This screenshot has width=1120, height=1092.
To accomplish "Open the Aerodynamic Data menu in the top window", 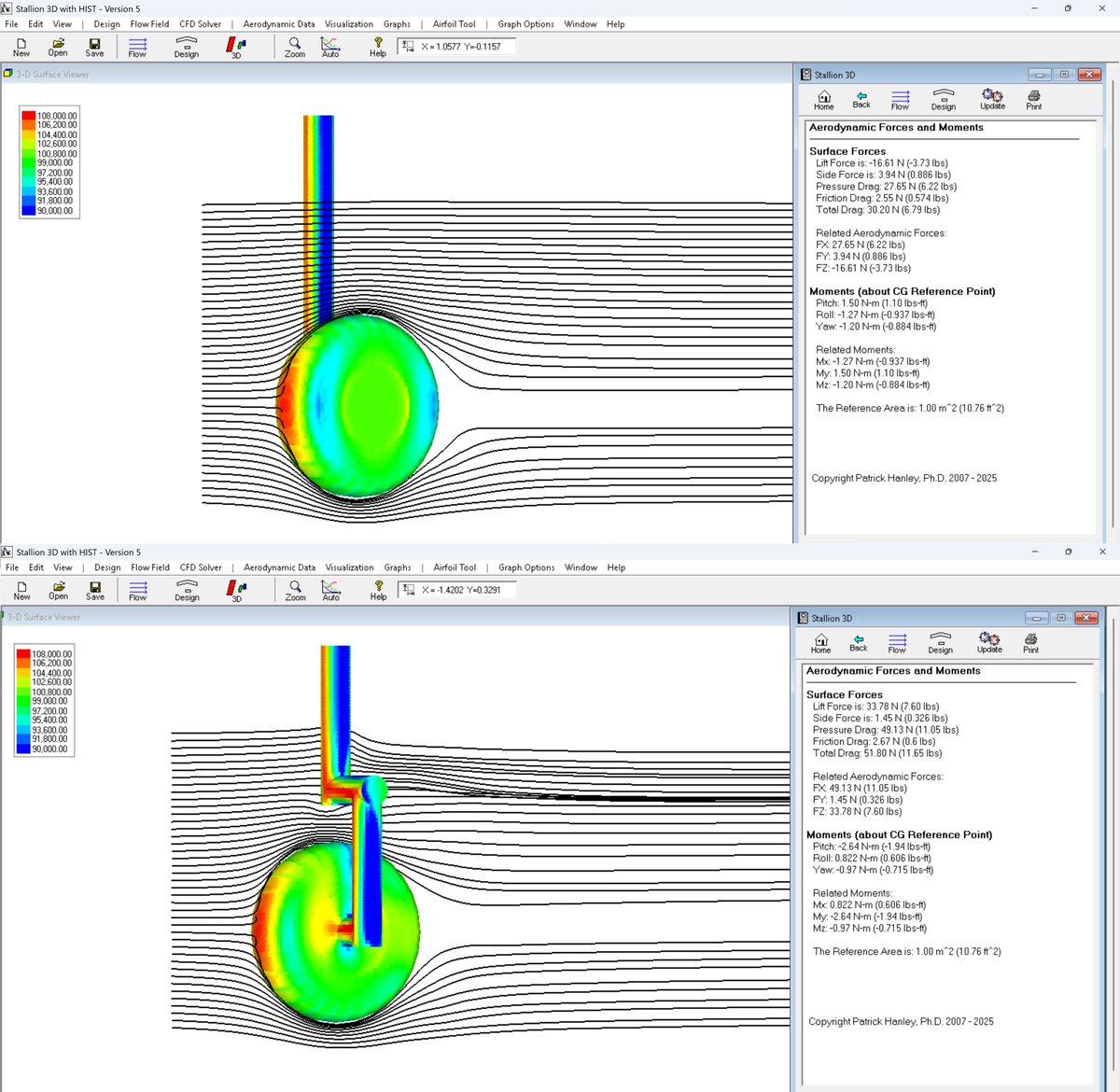I will (x=279, y=24).
